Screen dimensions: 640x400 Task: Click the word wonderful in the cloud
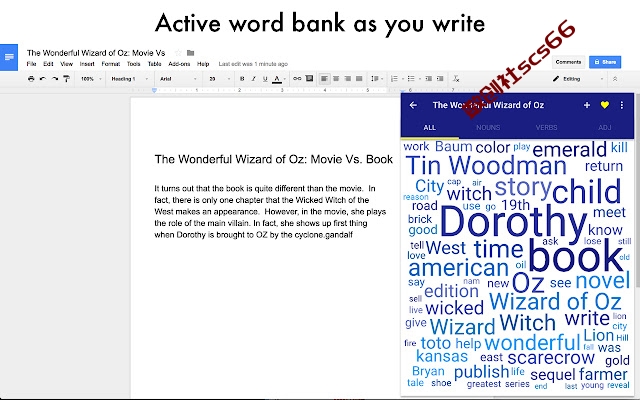532,342
